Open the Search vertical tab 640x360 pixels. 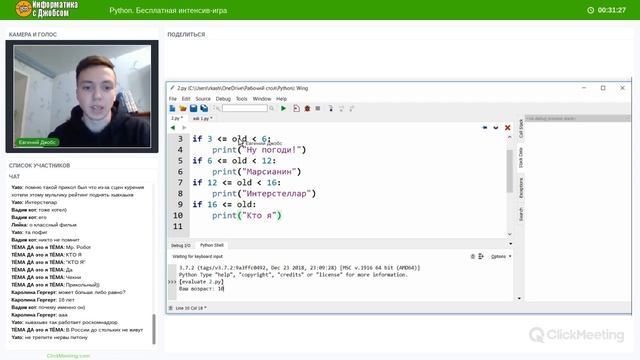point(521,214)
